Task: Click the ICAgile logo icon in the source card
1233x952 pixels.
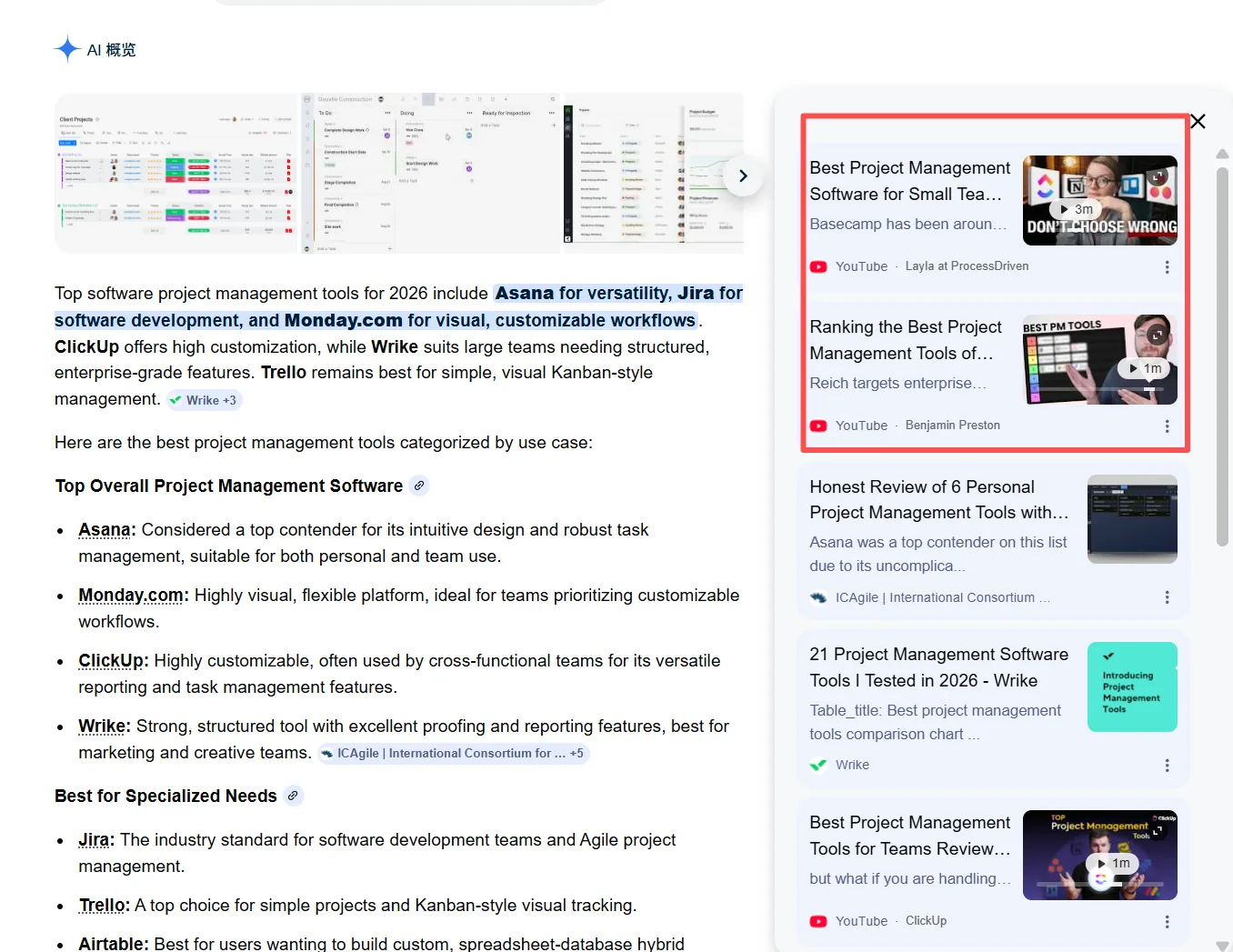Action: point(818,597)
